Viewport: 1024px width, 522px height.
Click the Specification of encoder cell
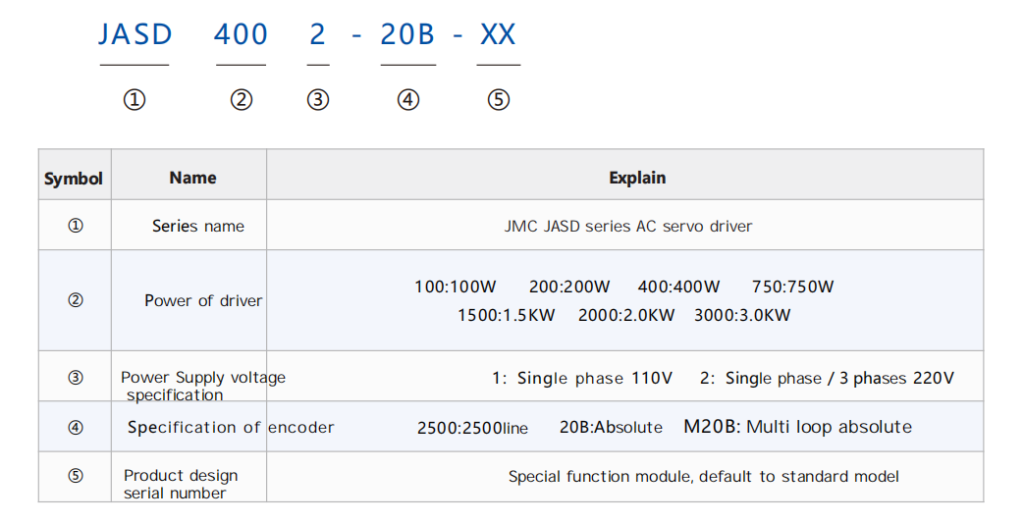(x=231, y=427)
